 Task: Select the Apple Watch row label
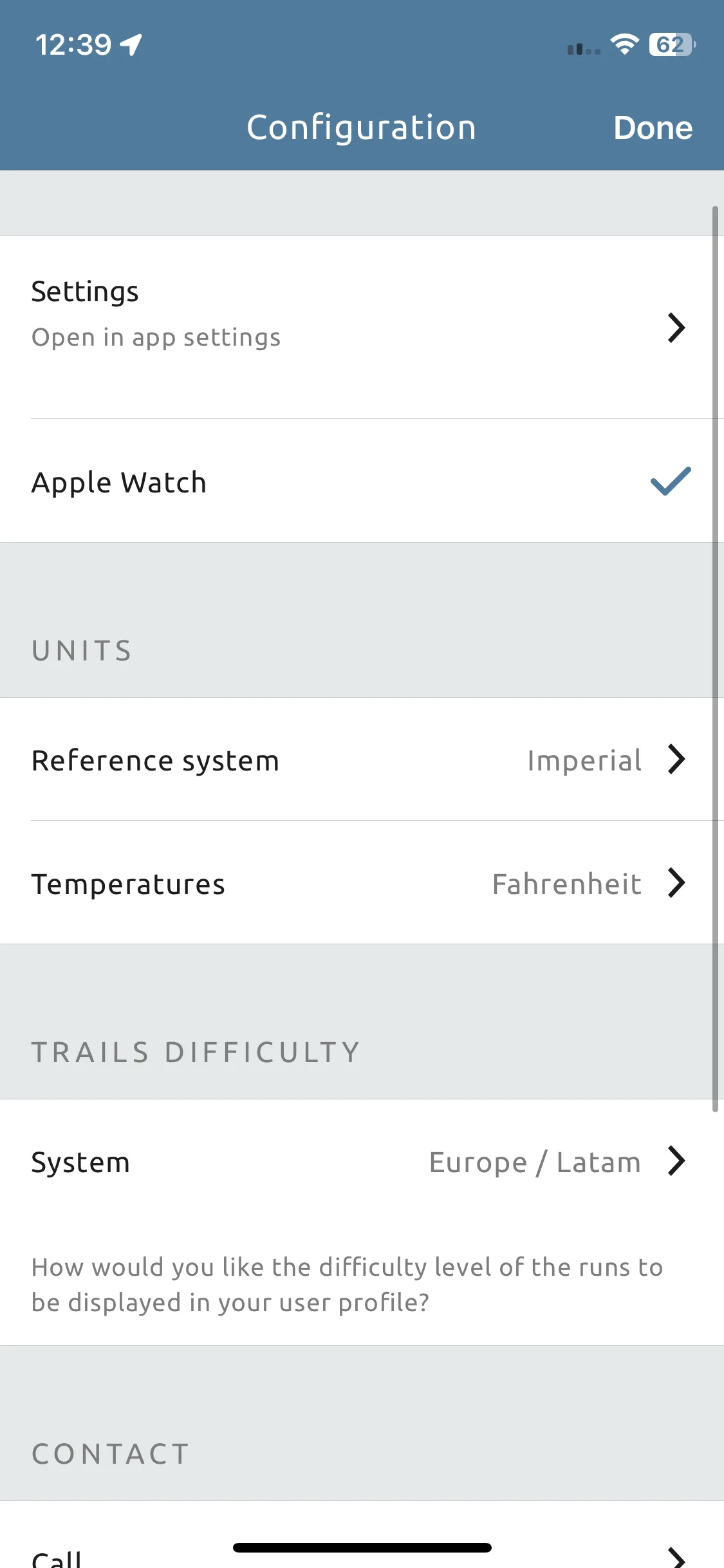(x=119, y=483)
